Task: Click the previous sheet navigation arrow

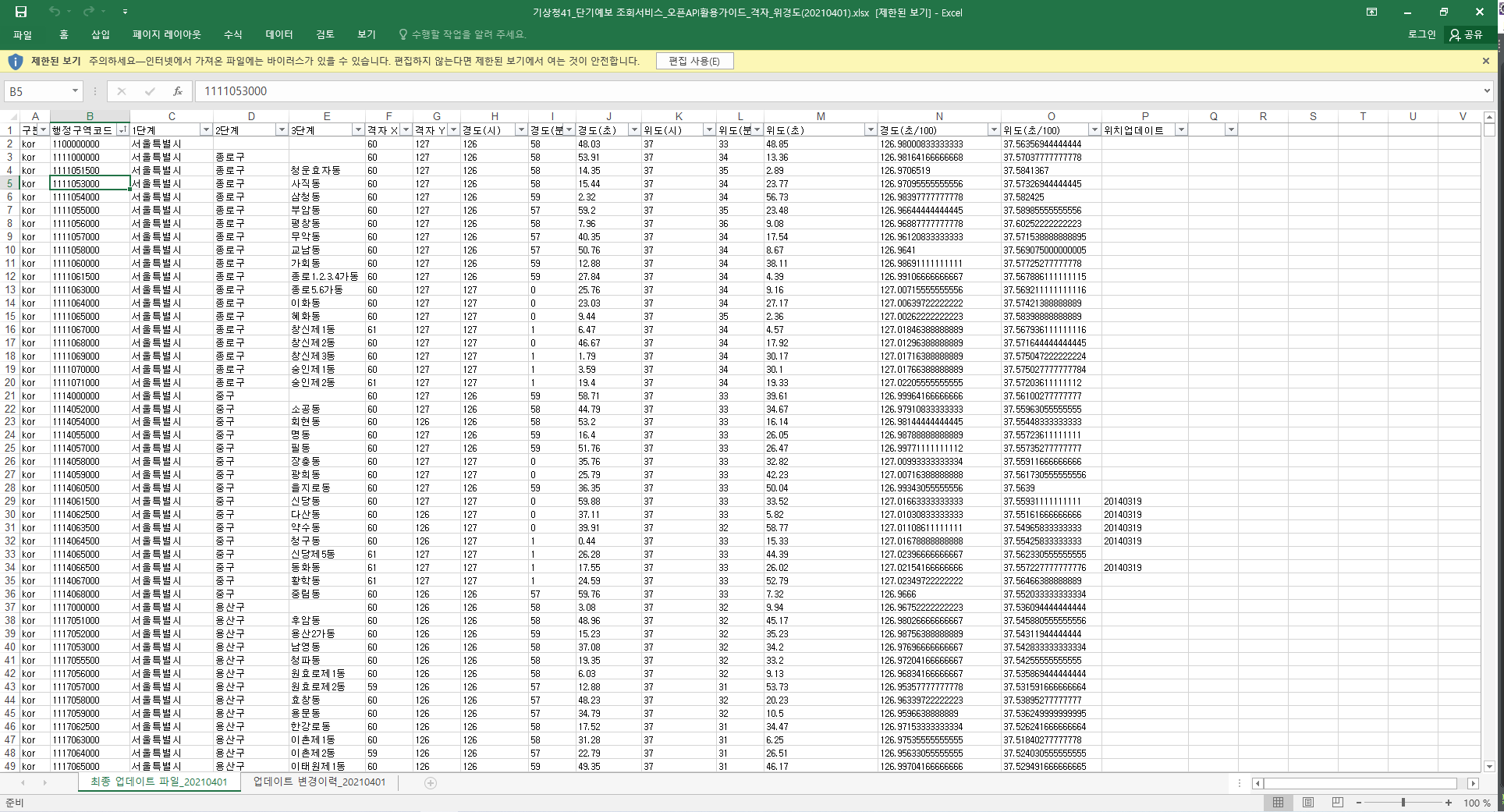Action: (x=23, y=782)
